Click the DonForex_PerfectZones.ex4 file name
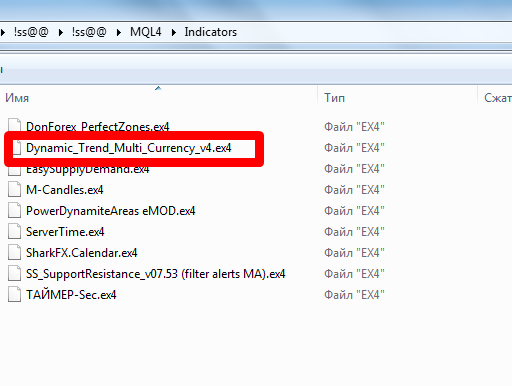 pos(98,127)
